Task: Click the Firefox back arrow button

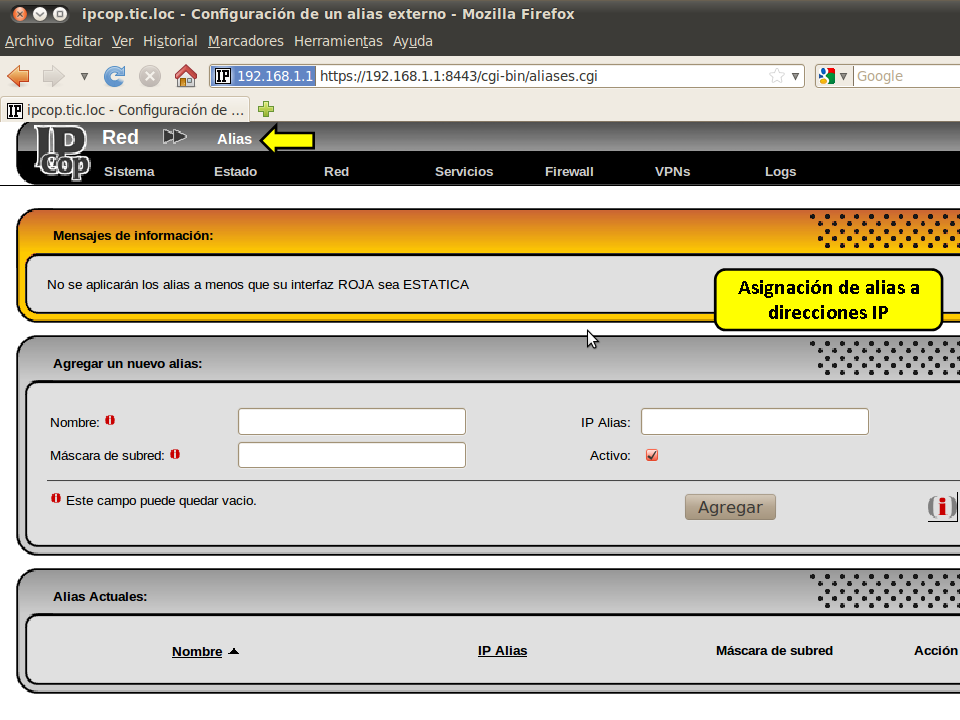Action: 19,76
